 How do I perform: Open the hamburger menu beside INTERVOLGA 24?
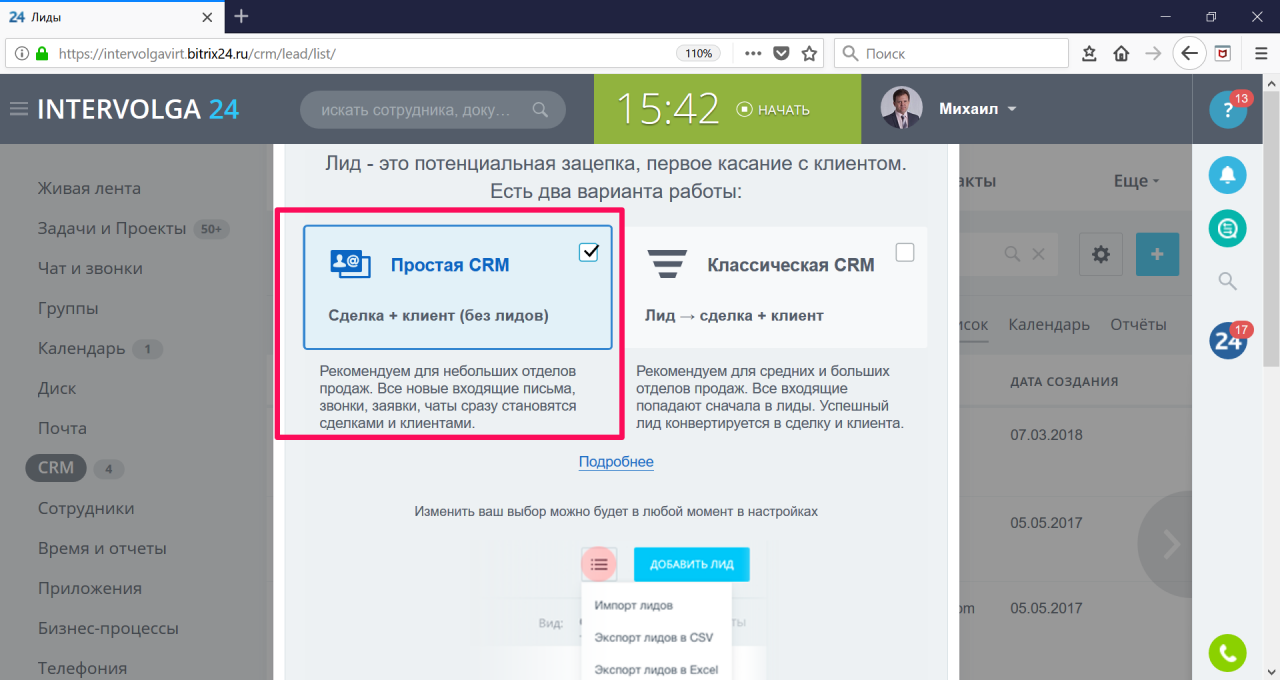(x=18, y=109)
